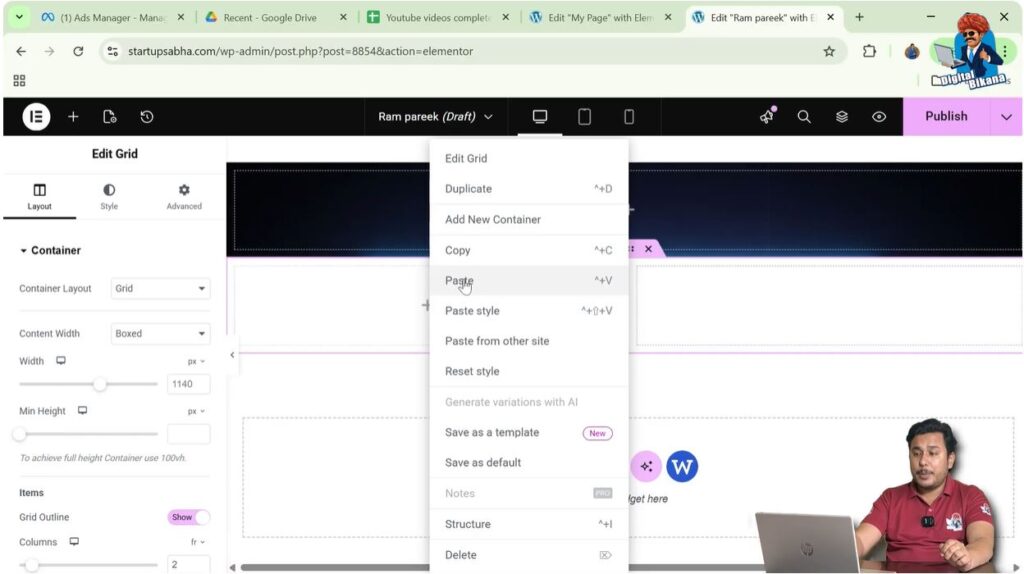Click the Elementor logo menu icon
This screenshot has width=1024, height=574.
[36, 117]
